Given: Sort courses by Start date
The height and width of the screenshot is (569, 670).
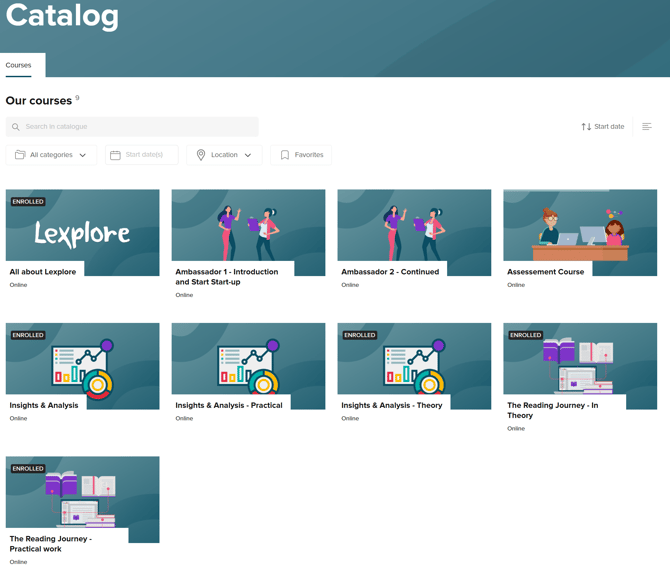Looking at the screenshot, I should [602, 127].
